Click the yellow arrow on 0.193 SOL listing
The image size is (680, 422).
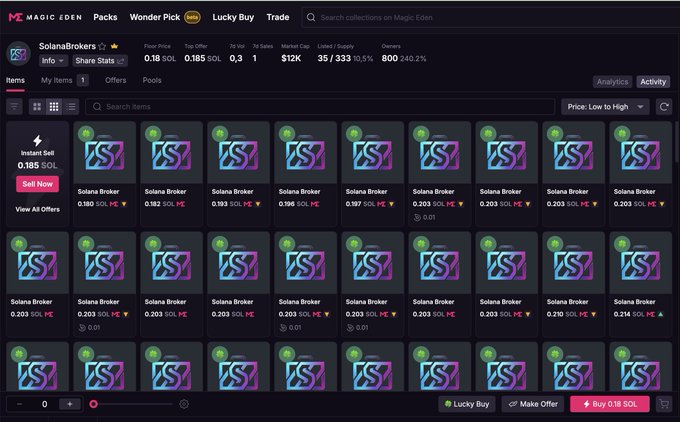[x=258, y=204]
